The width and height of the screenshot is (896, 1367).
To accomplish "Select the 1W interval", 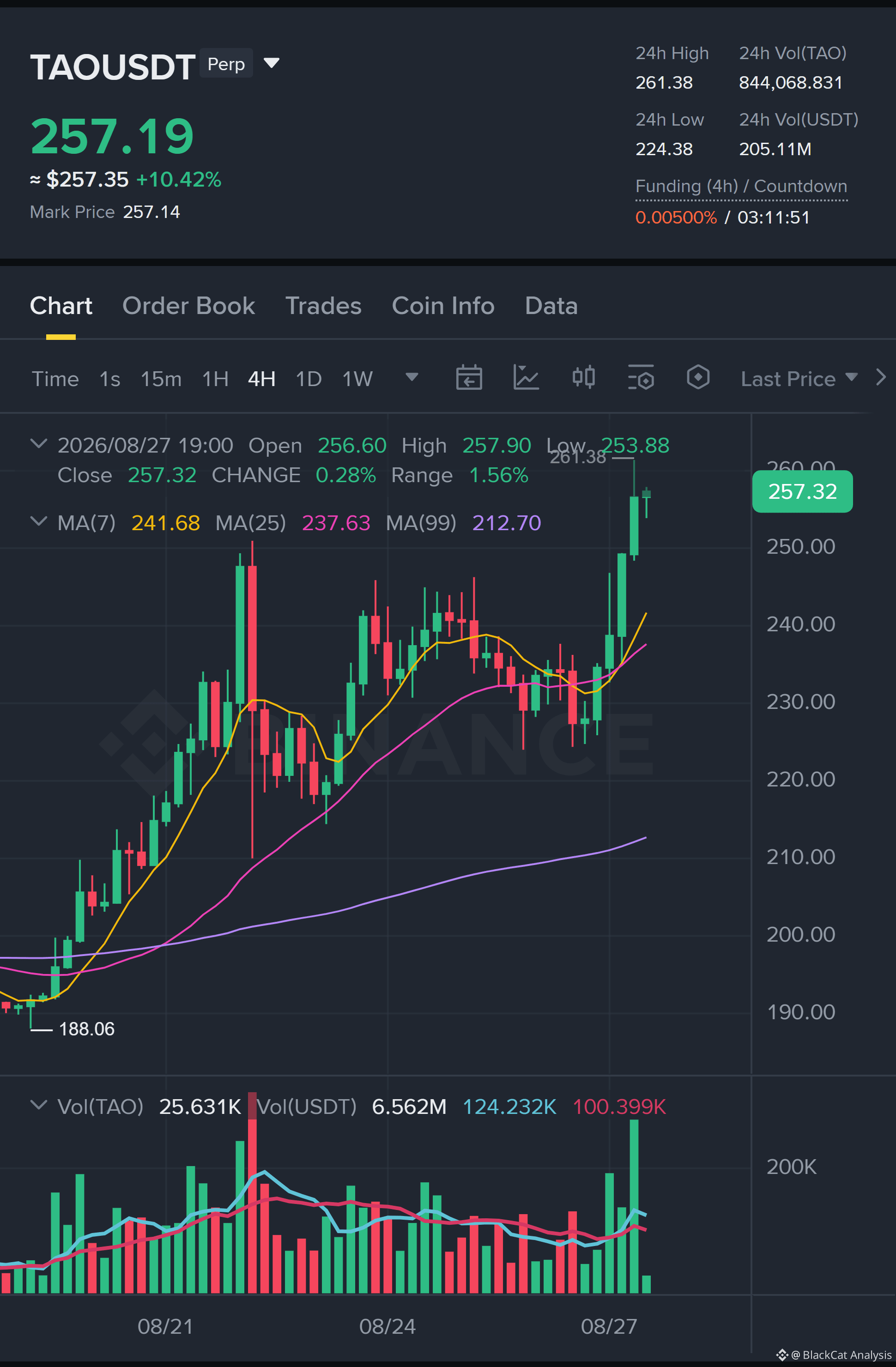I will pos(357,379).
